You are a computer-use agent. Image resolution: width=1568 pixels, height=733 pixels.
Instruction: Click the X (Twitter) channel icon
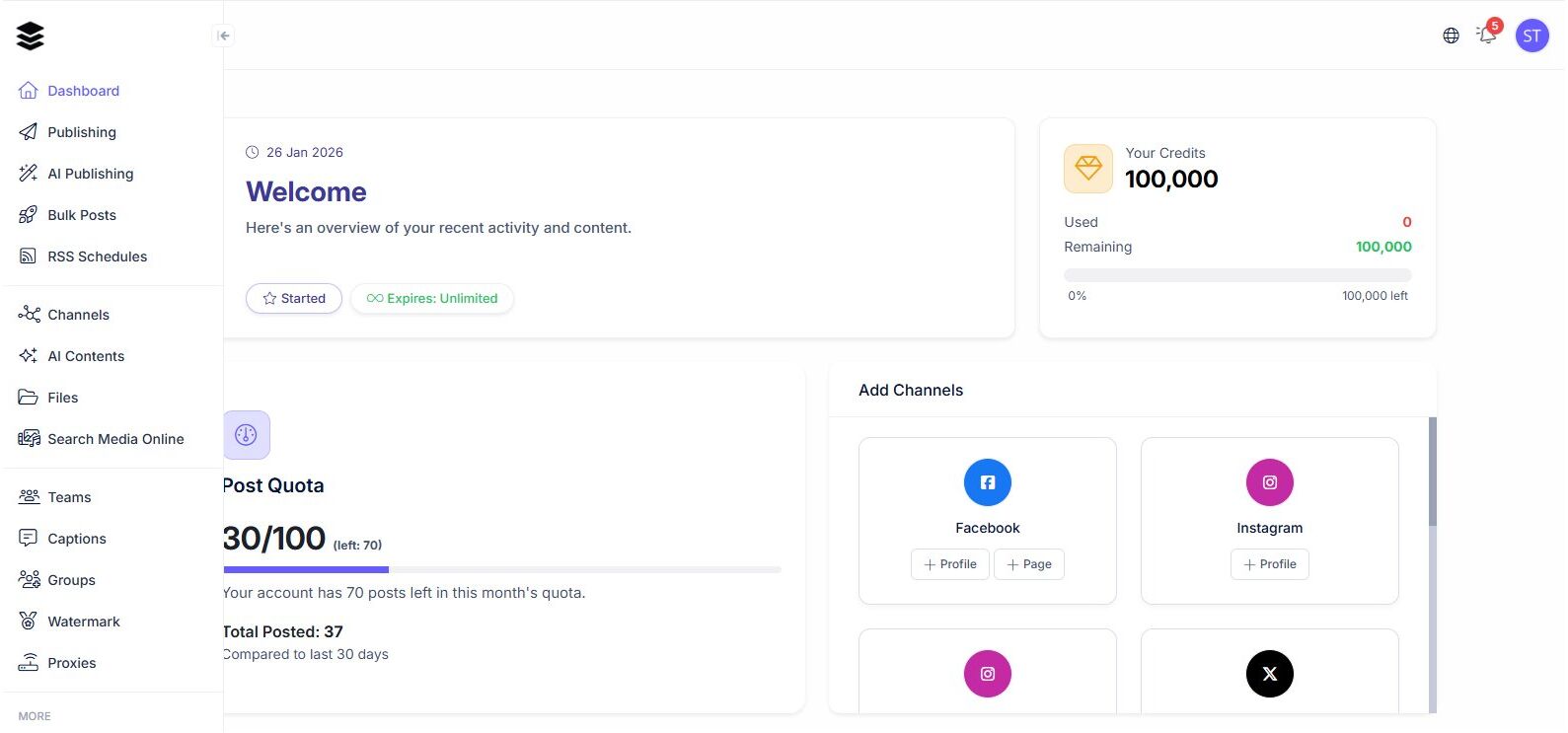1269,674
